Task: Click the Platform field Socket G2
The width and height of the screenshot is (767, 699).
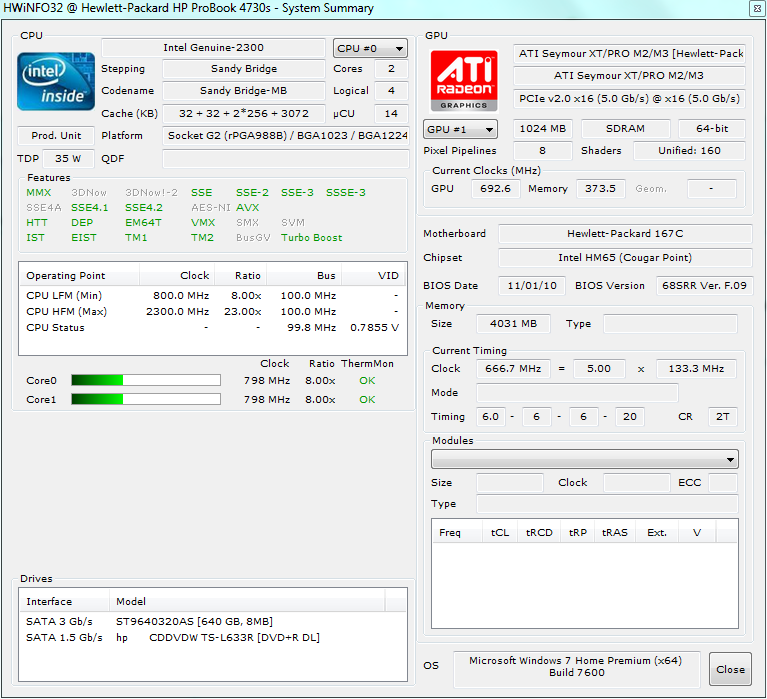Action: (286, 135)
